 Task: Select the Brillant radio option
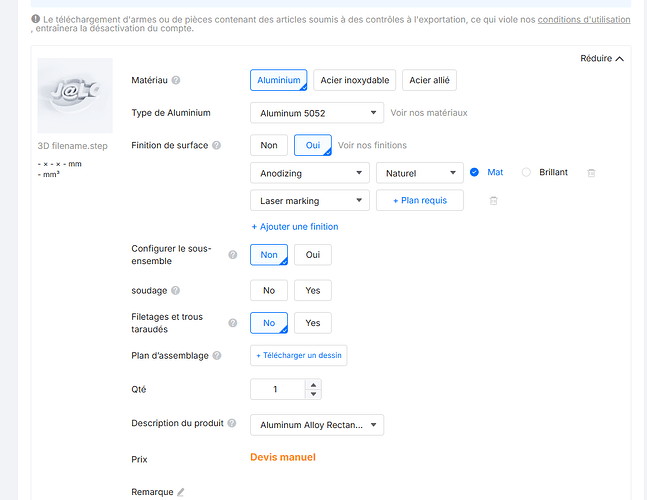tap(526, 172)
